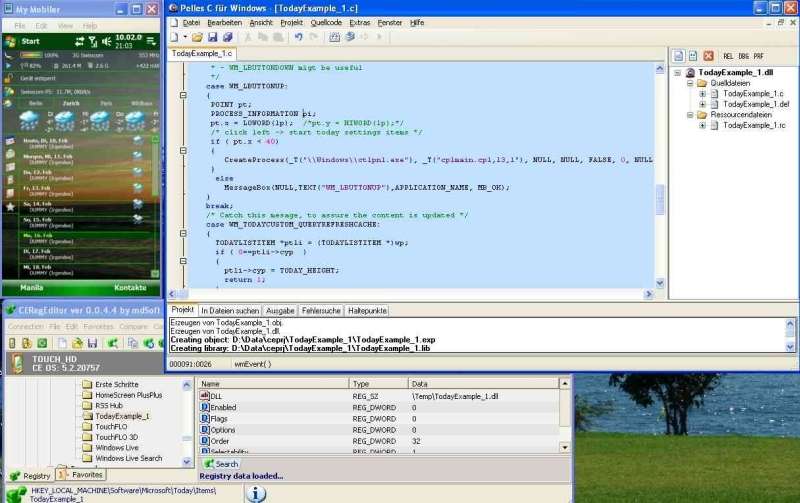Click the Undo arrow in Pelles C toolbar
800x503 pixels.
[298, 37]
